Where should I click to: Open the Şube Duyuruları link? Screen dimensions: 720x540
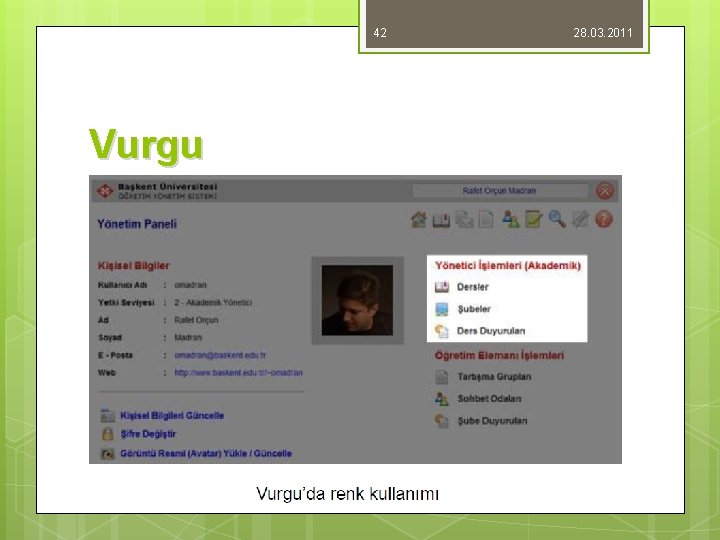pyautogui.click(x=492, y=421)
